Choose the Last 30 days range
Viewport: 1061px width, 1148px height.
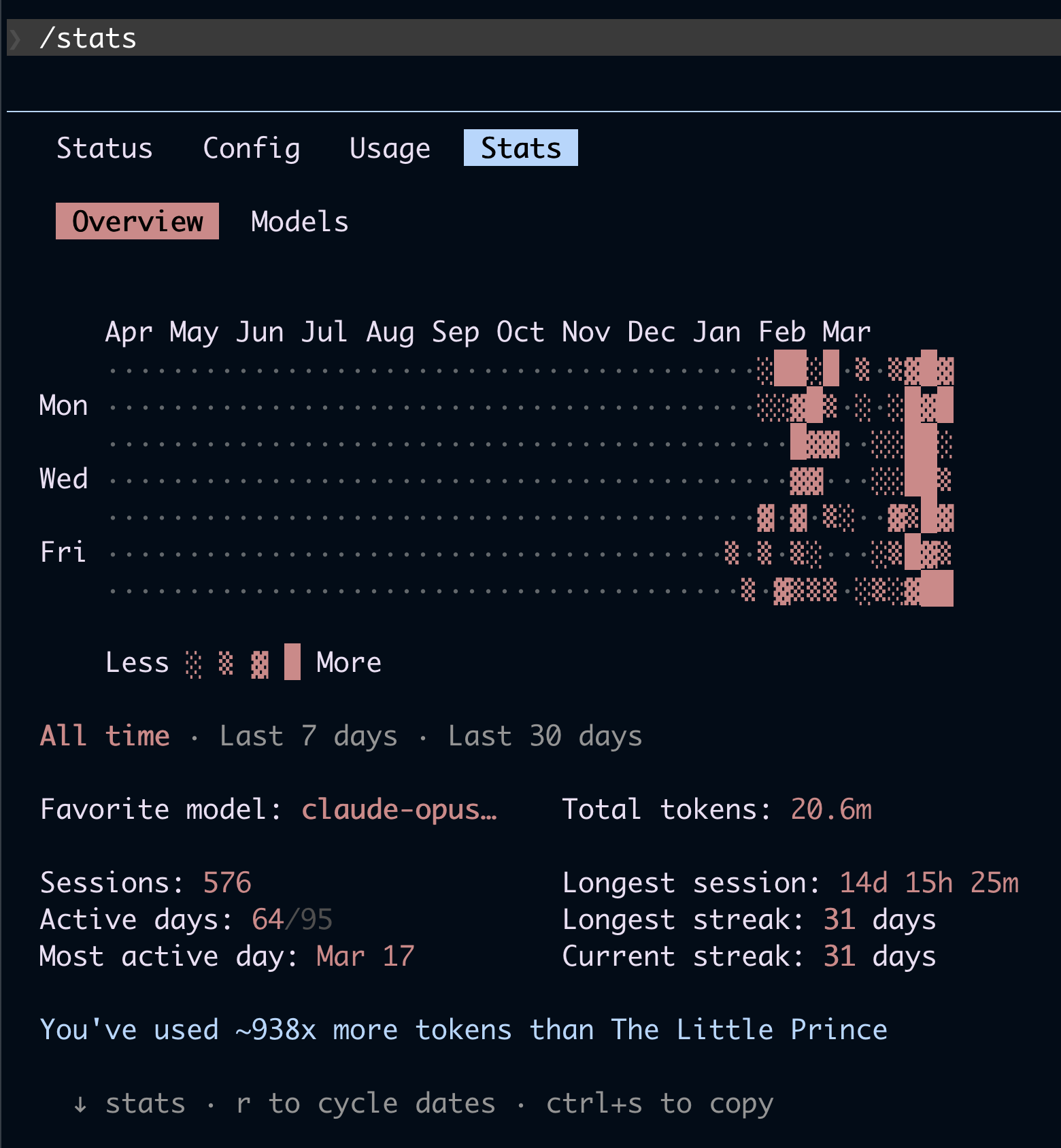[x=545, y=736]
